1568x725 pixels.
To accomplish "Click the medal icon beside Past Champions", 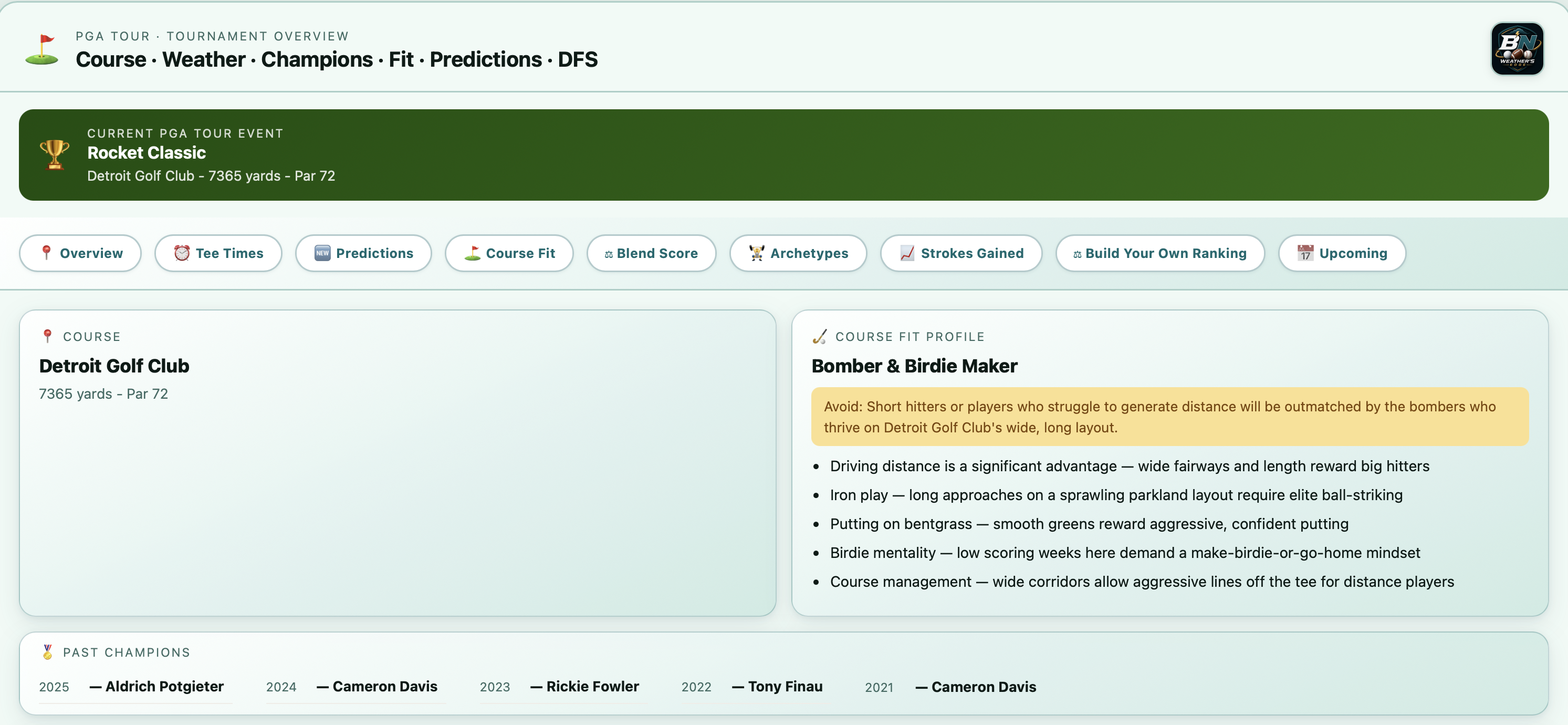I will (x=47, y=652).
